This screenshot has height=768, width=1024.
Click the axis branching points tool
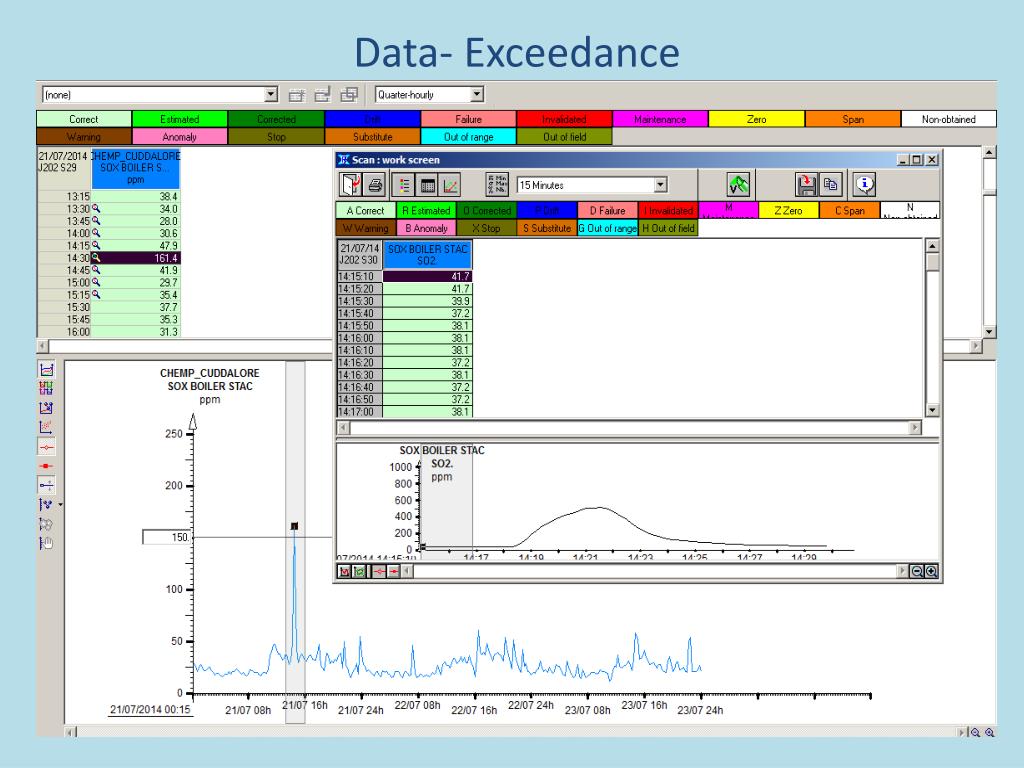[x=46, y=504]
